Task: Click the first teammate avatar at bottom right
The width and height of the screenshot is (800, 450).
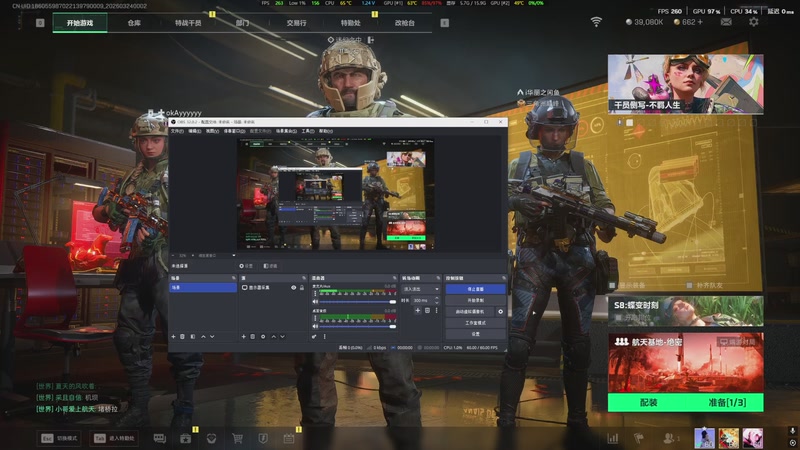Action: pyautogui.click(x=704, y=438)
